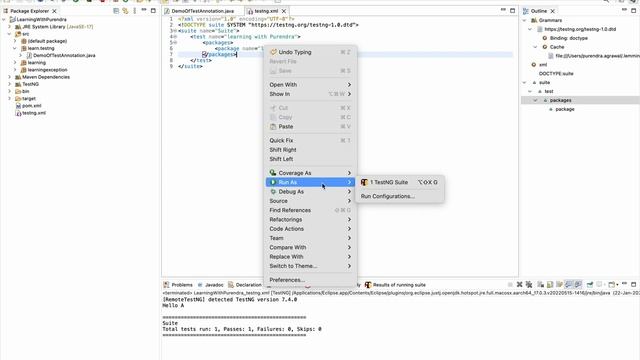The height and width of the screenshot is (360, 640).
Task: Collapse the src folder in Package Explorer
Action: [x=9, y=34]
